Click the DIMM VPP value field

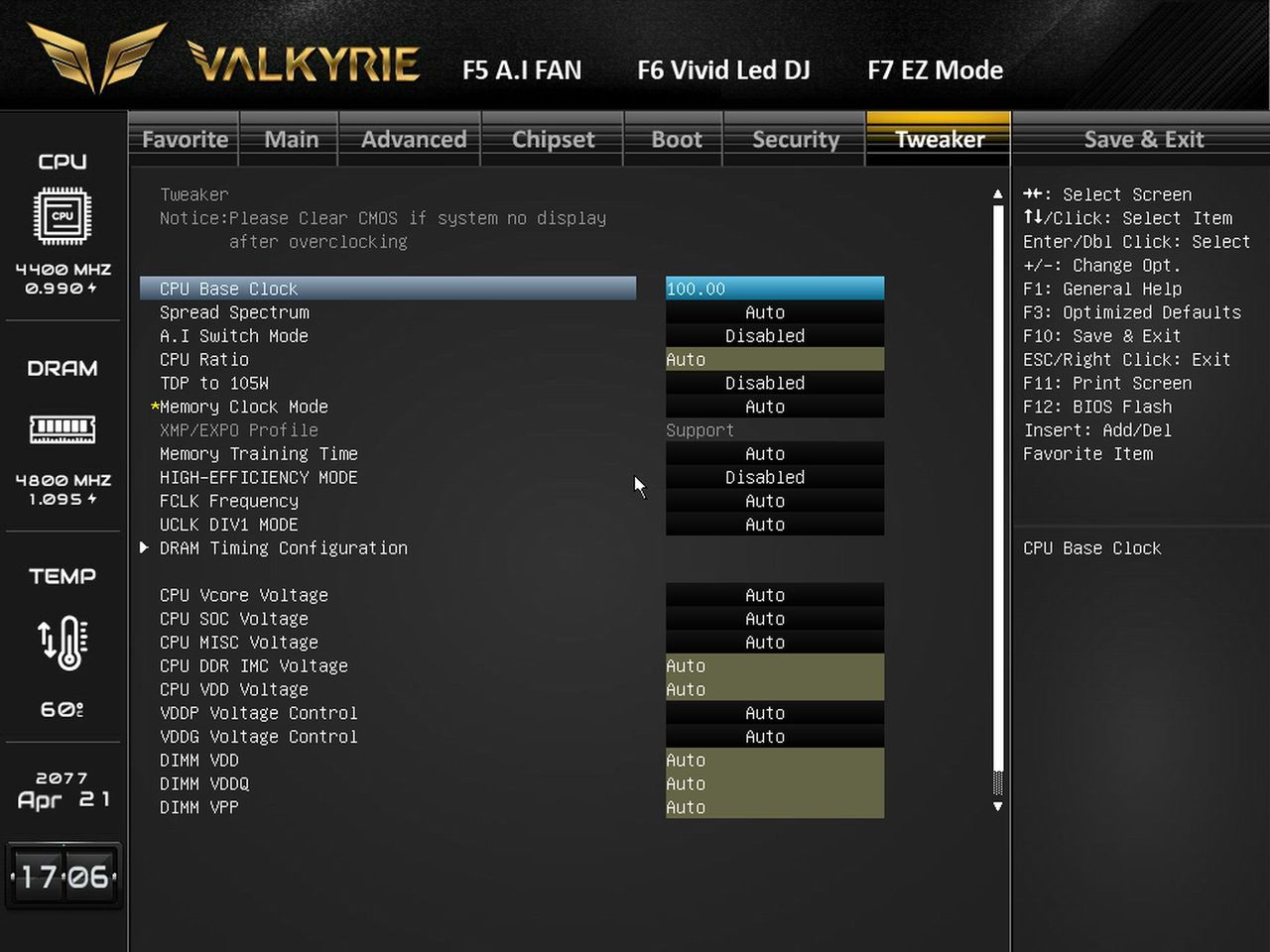[775, 808]
